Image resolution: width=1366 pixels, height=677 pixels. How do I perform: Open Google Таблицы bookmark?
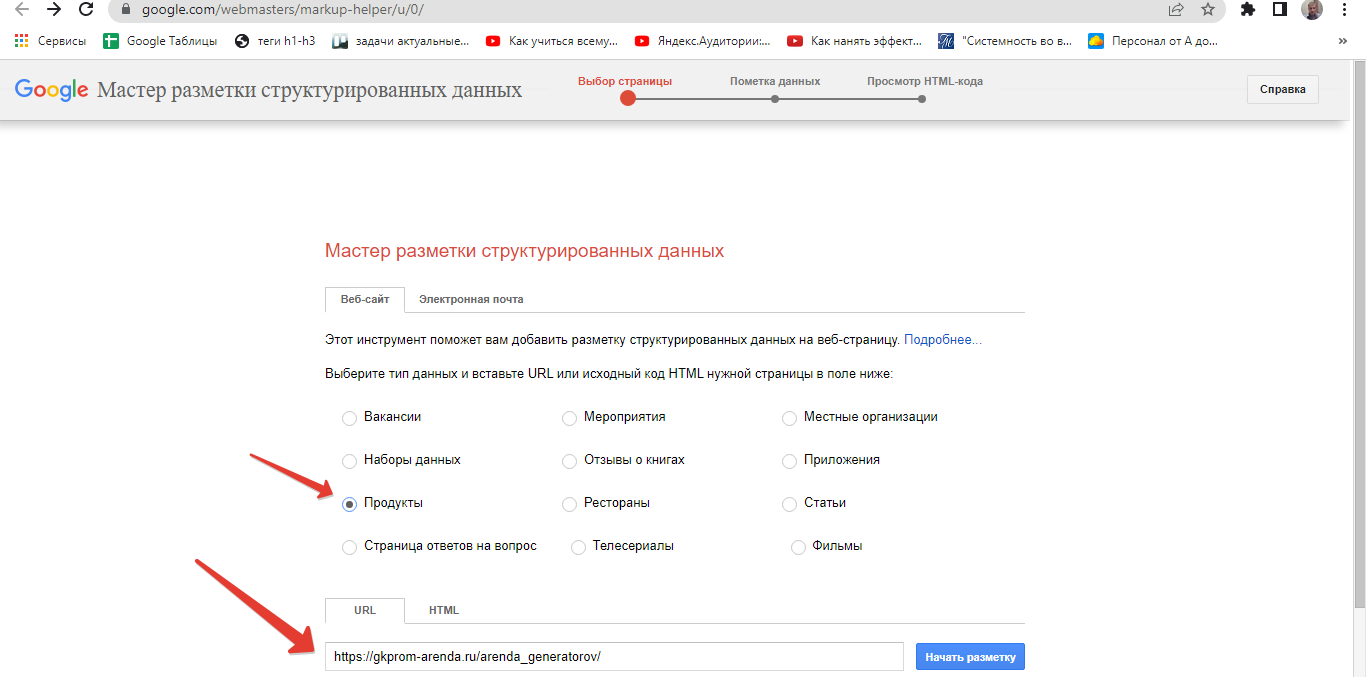click(x=160, y=41)
